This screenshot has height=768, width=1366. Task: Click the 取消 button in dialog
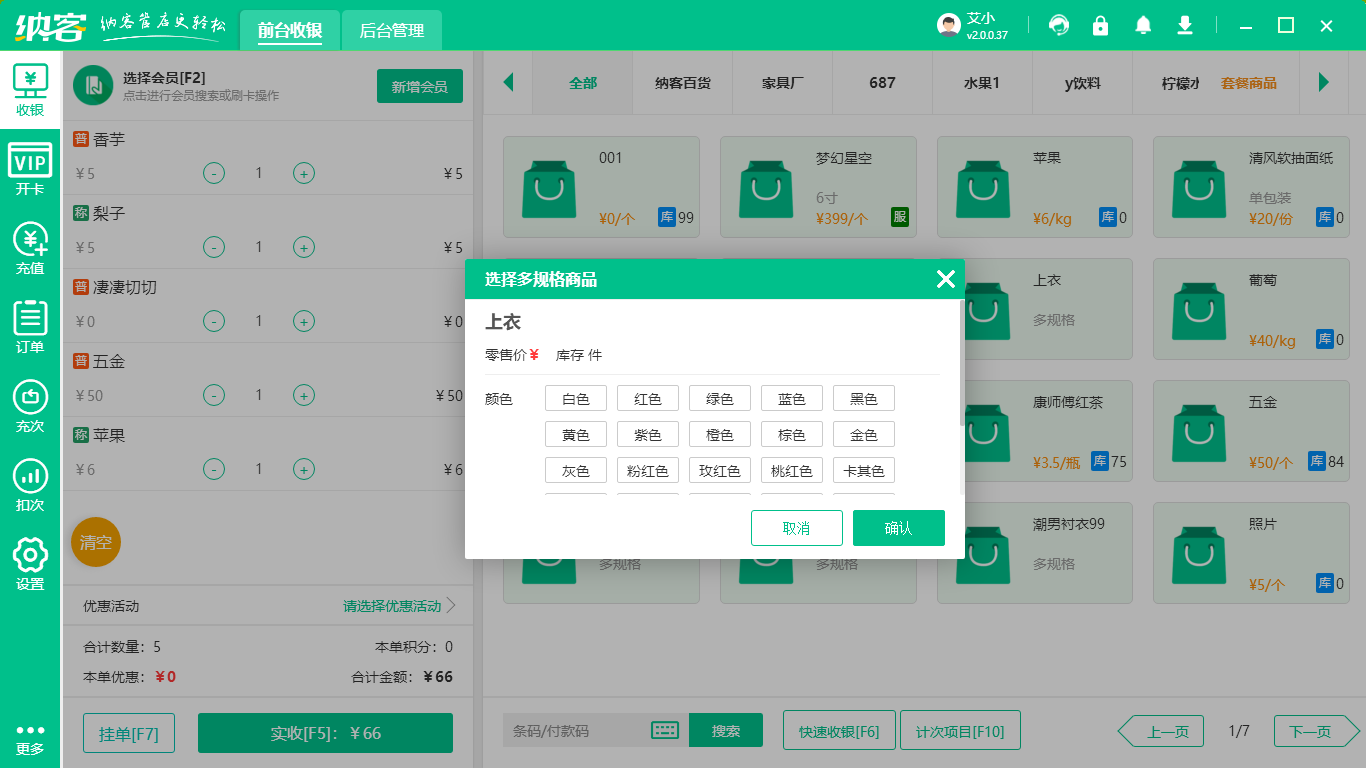(x=797, y=528)
